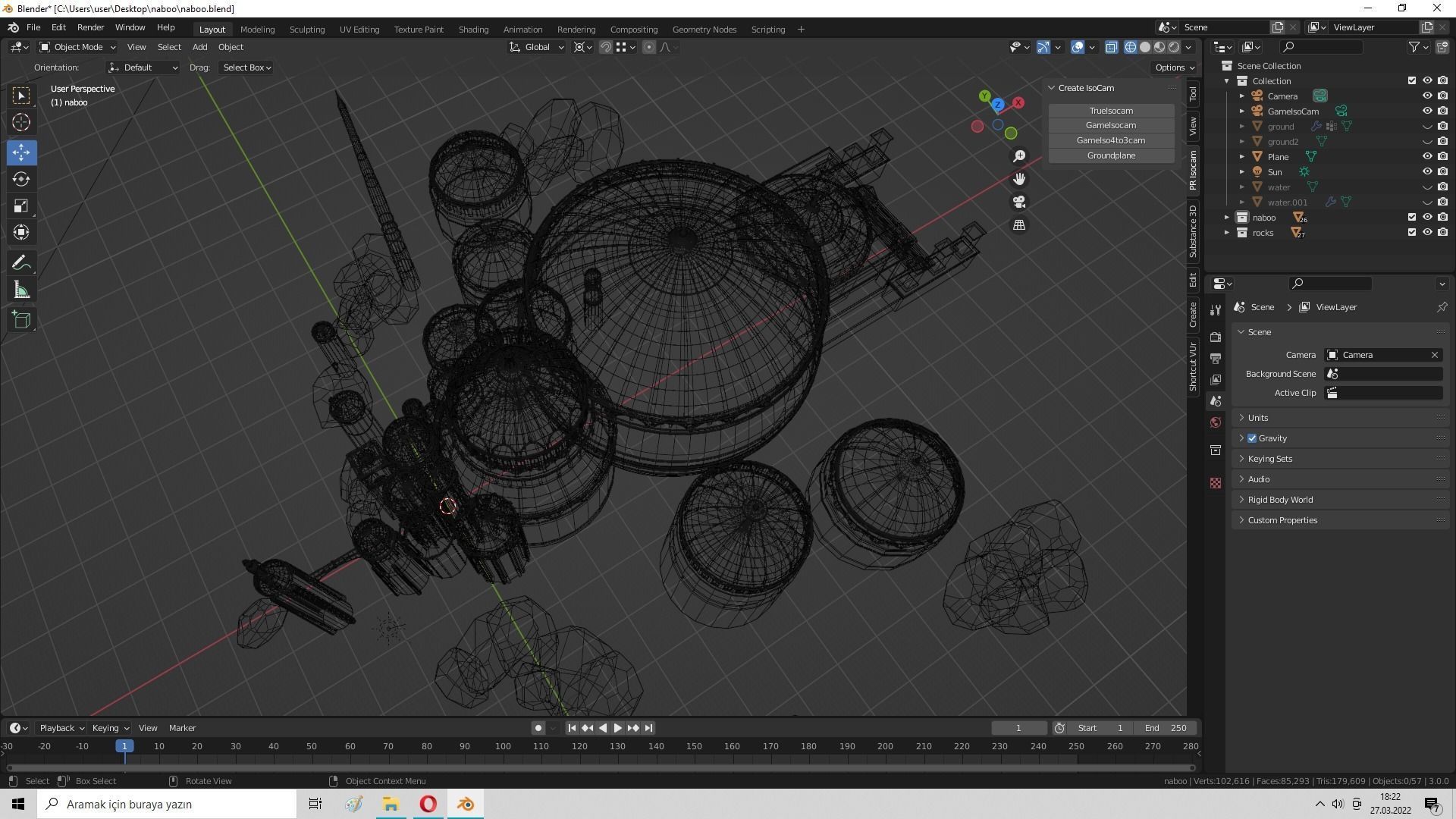Click the zoom magnifier viewport icon
This screenshot has width=1456, height=819.
(1019, 156)
